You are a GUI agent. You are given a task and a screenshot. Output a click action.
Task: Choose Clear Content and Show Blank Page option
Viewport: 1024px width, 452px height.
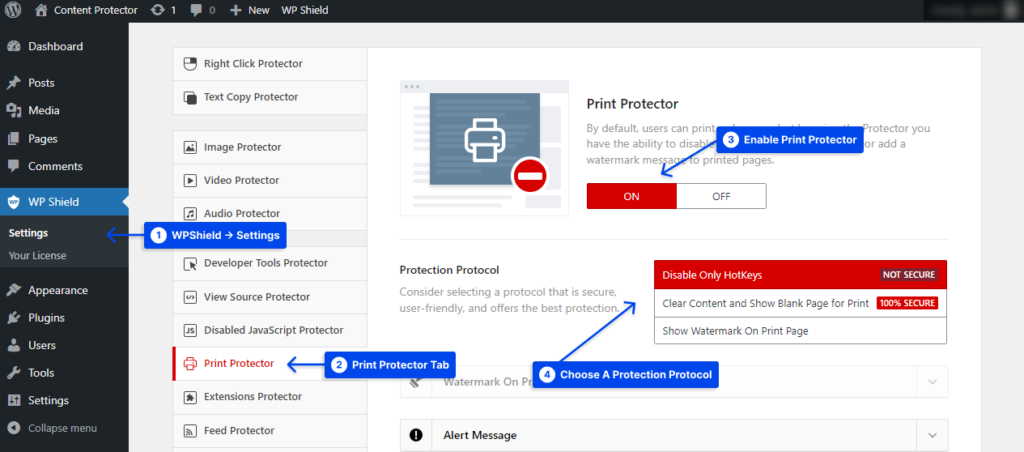800,303
